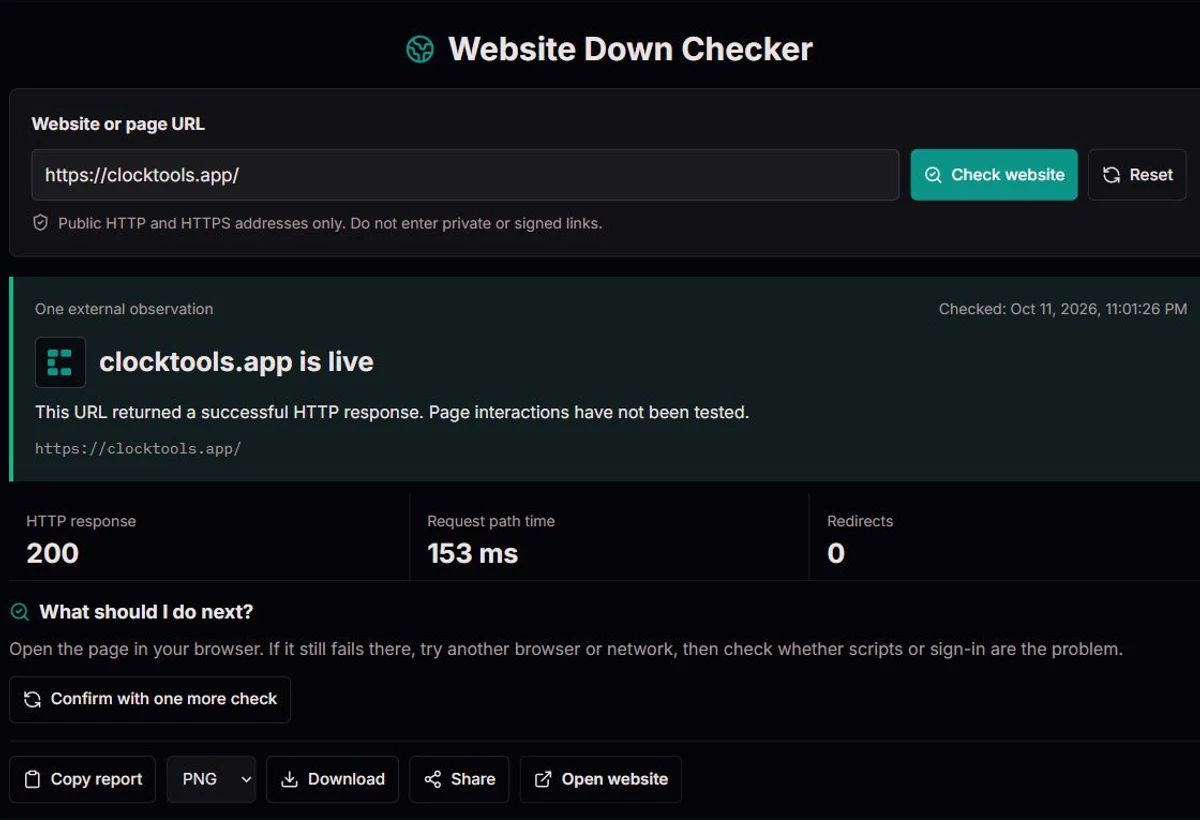
Task: Focus the Website or page URL field
Action: point(465,175)
